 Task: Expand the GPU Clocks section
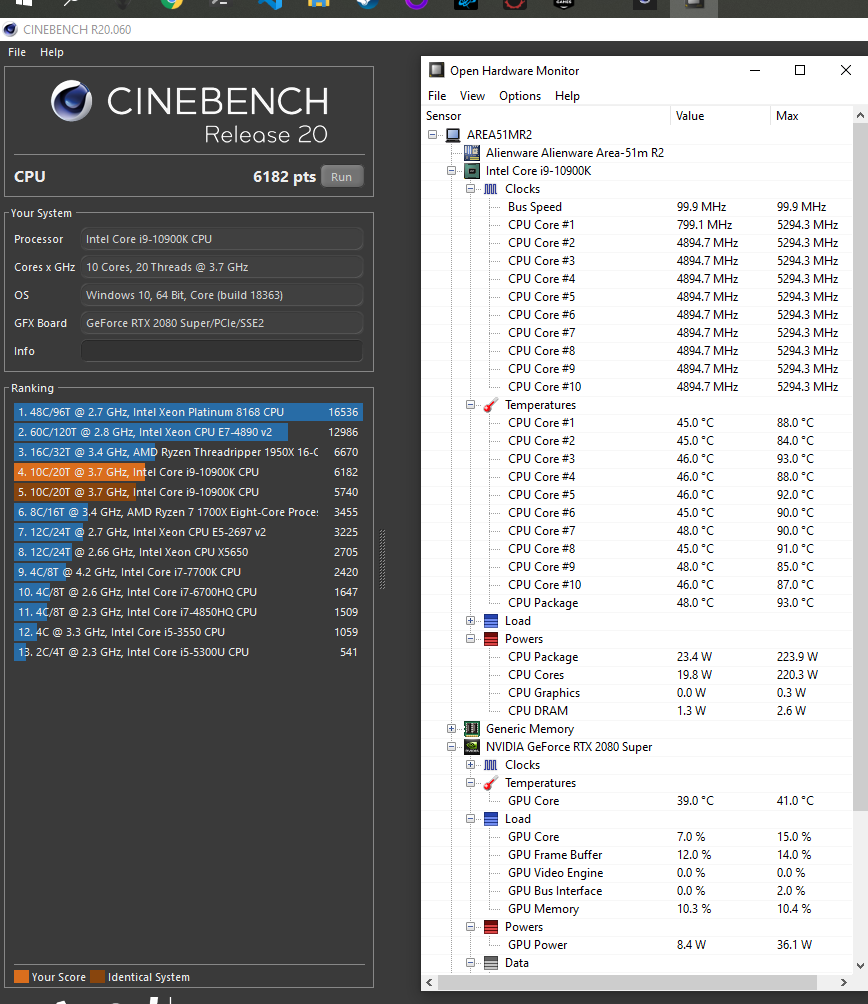[470, 765]
